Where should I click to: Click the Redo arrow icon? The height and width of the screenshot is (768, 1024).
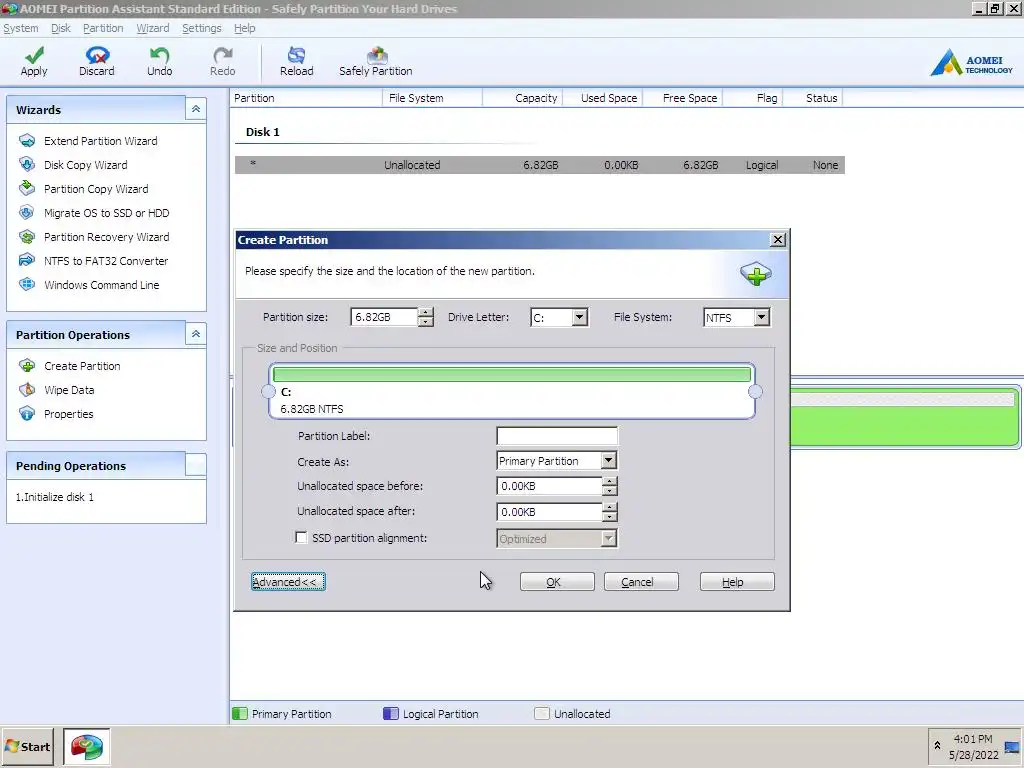coord(223,56)
